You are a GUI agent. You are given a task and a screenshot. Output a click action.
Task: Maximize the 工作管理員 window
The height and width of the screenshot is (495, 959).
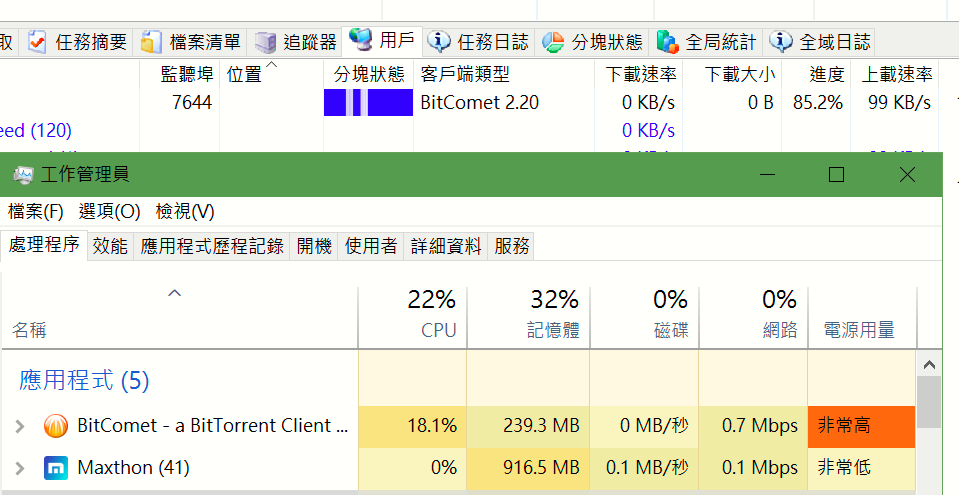[x=836, y=175]
